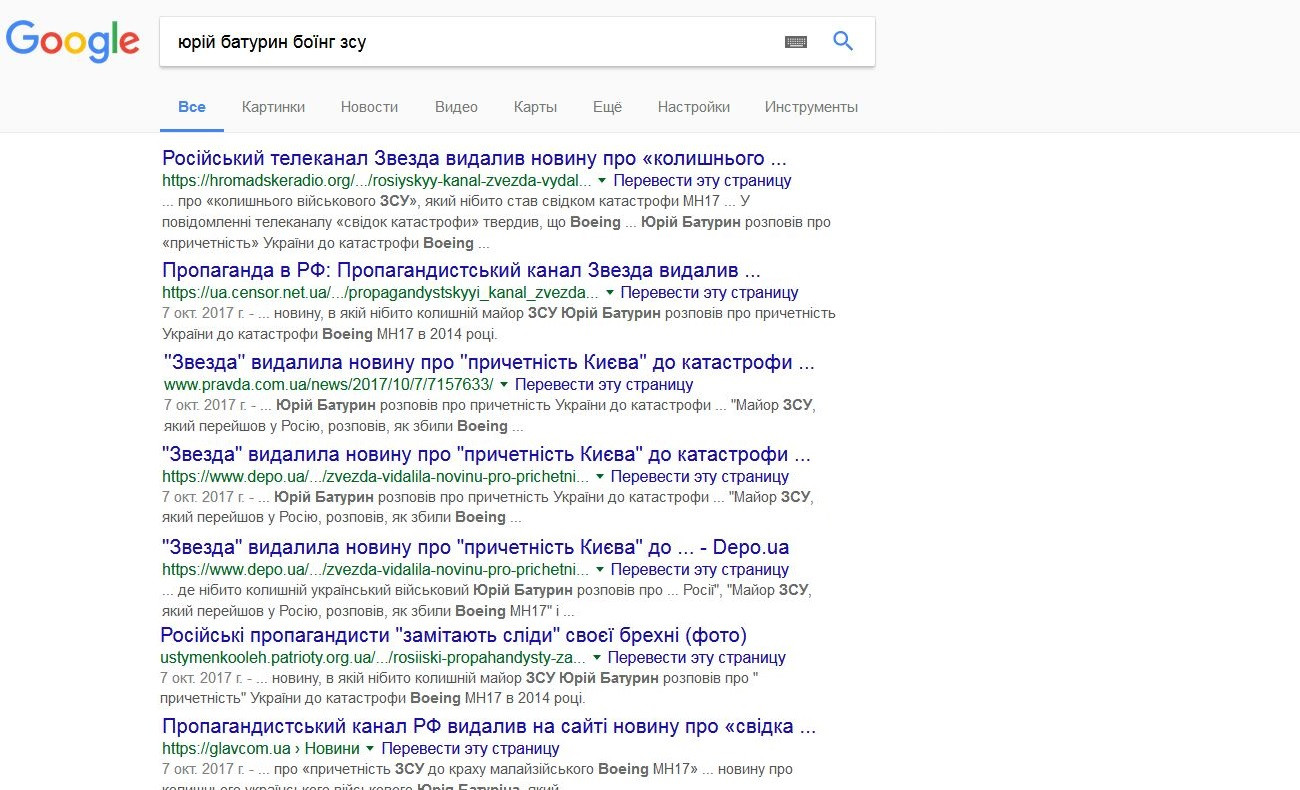Click 'Перевести эту страницу' for hromadskeradio.org result
The image size is (1300, 790).
[702, 181]
